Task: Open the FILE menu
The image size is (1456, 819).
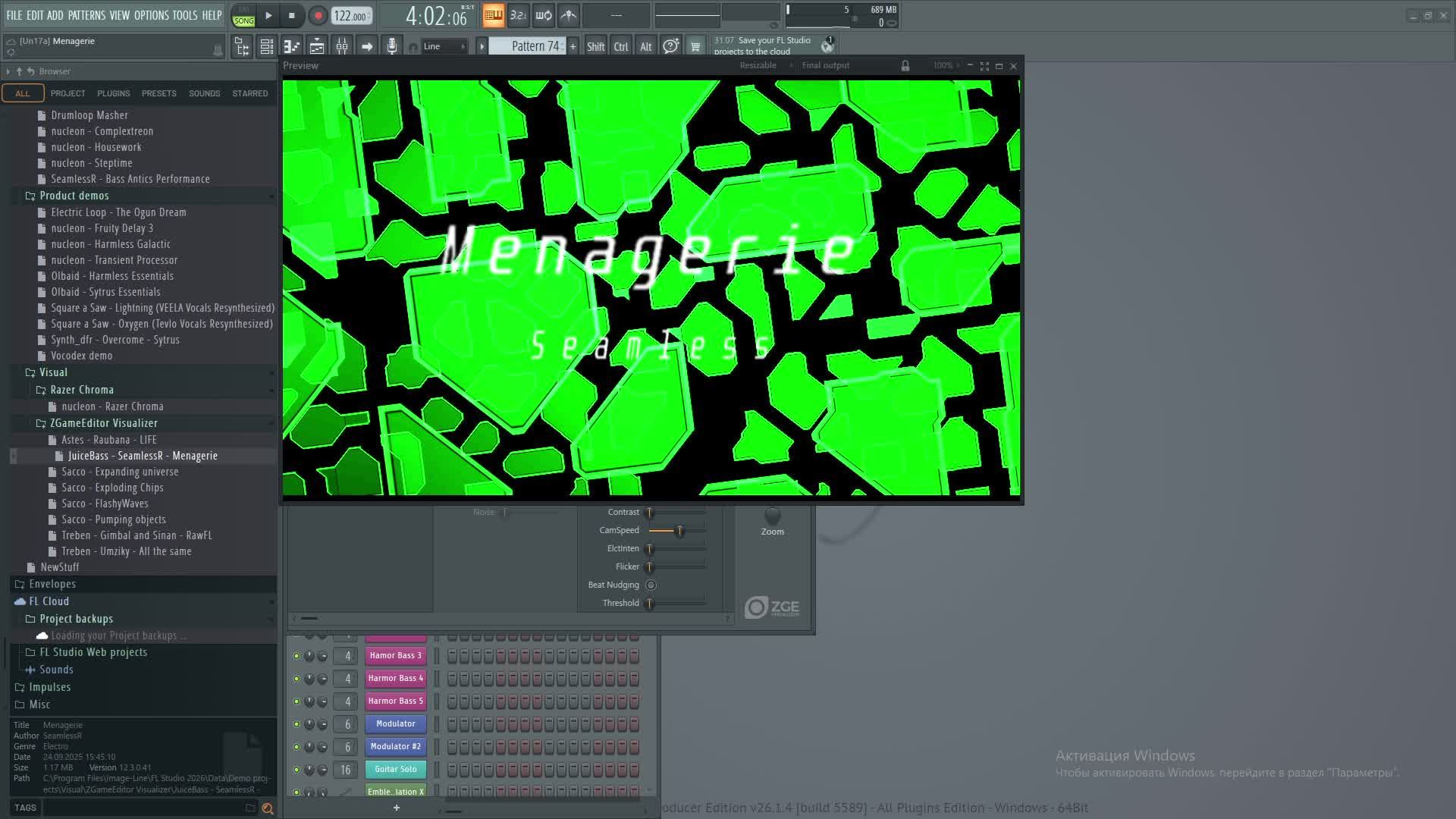Action: (14, 15)
